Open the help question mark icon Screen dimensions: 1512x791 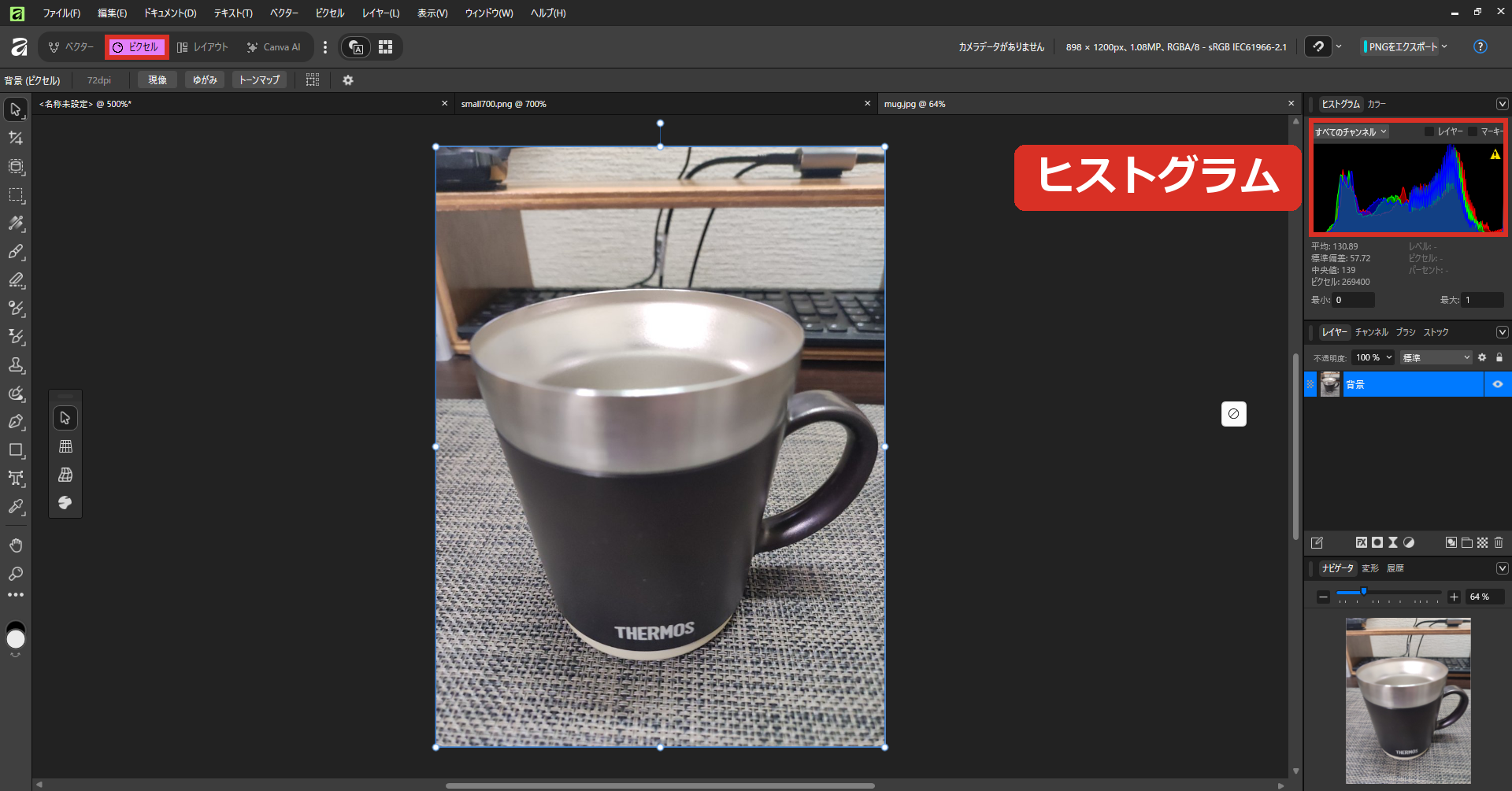pyautogui.click(x=1480, y=46)
